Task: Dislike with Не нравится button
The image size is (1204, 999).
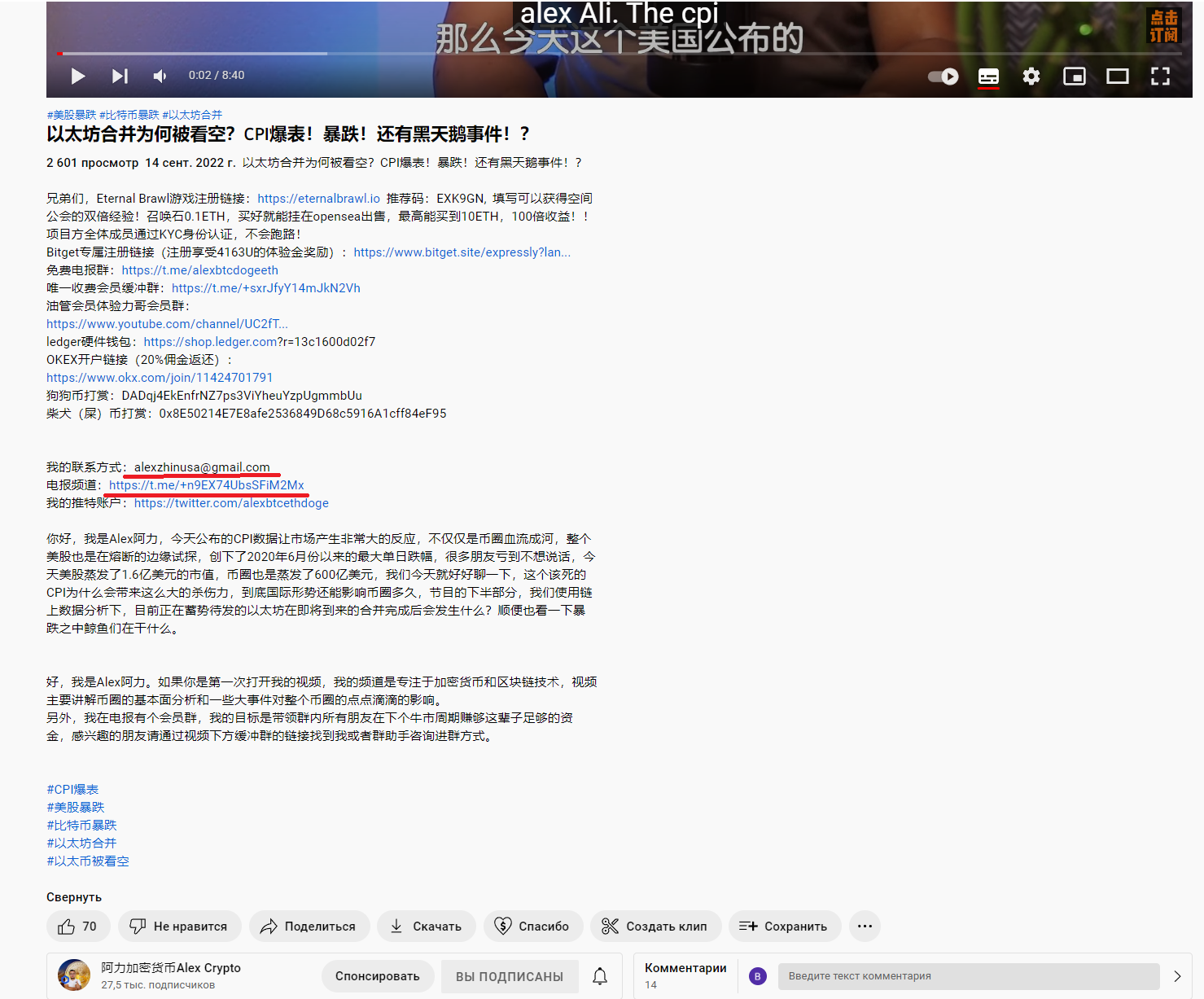Action: pos(180,927)
